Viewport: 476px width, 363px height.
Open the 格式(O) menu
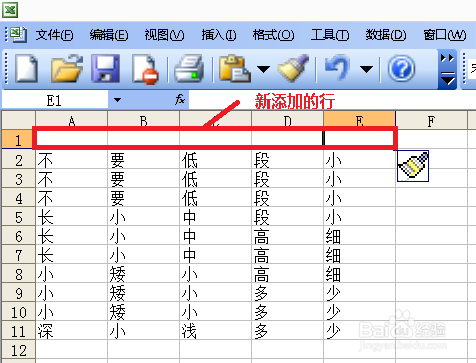tap(273, 35)
